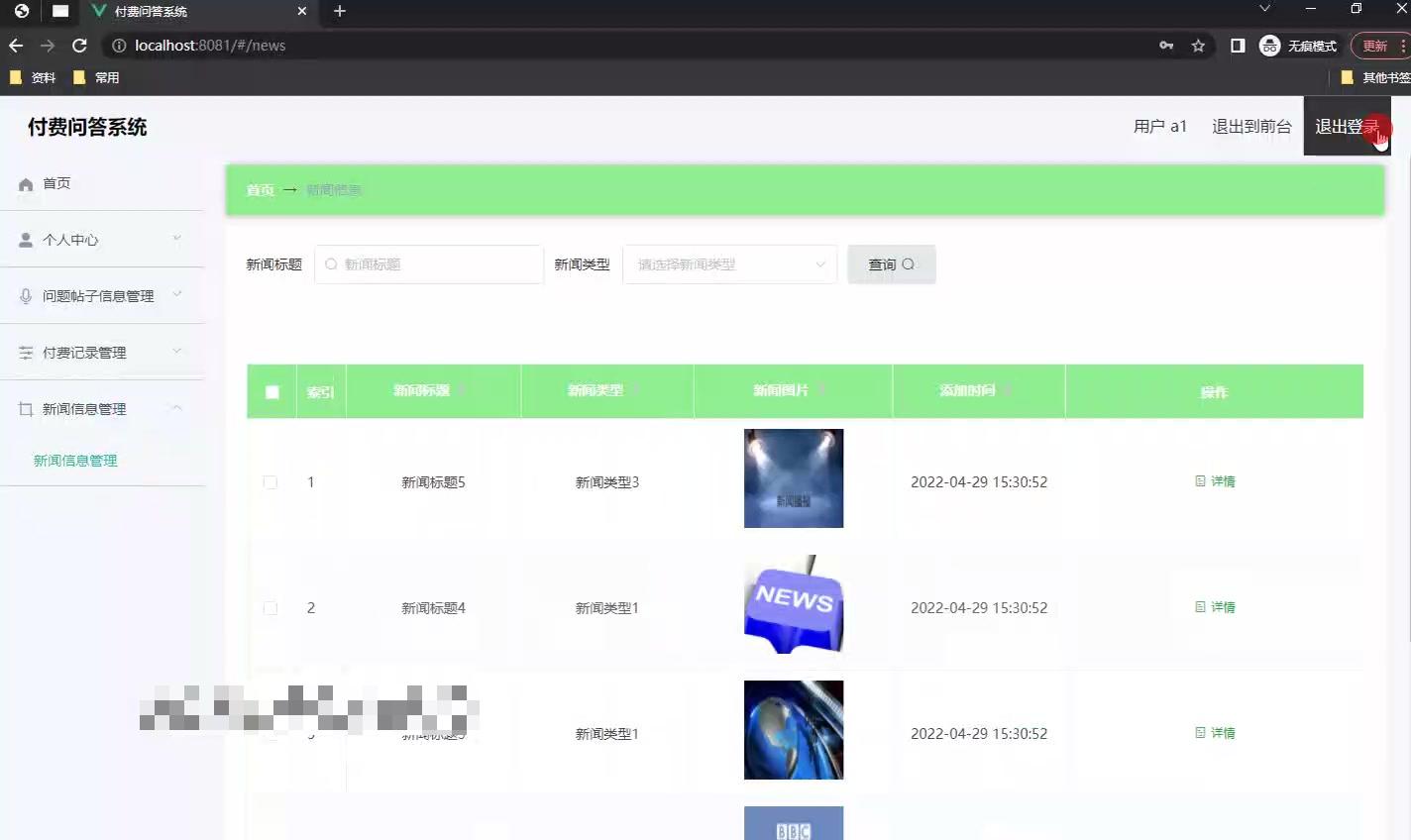Image resolution: width=1411 pixels, height=840 pixels.
Task: Click the magnifier icon in 新闻标题 field
Action: pyautogui.click(x=331, y=264)
